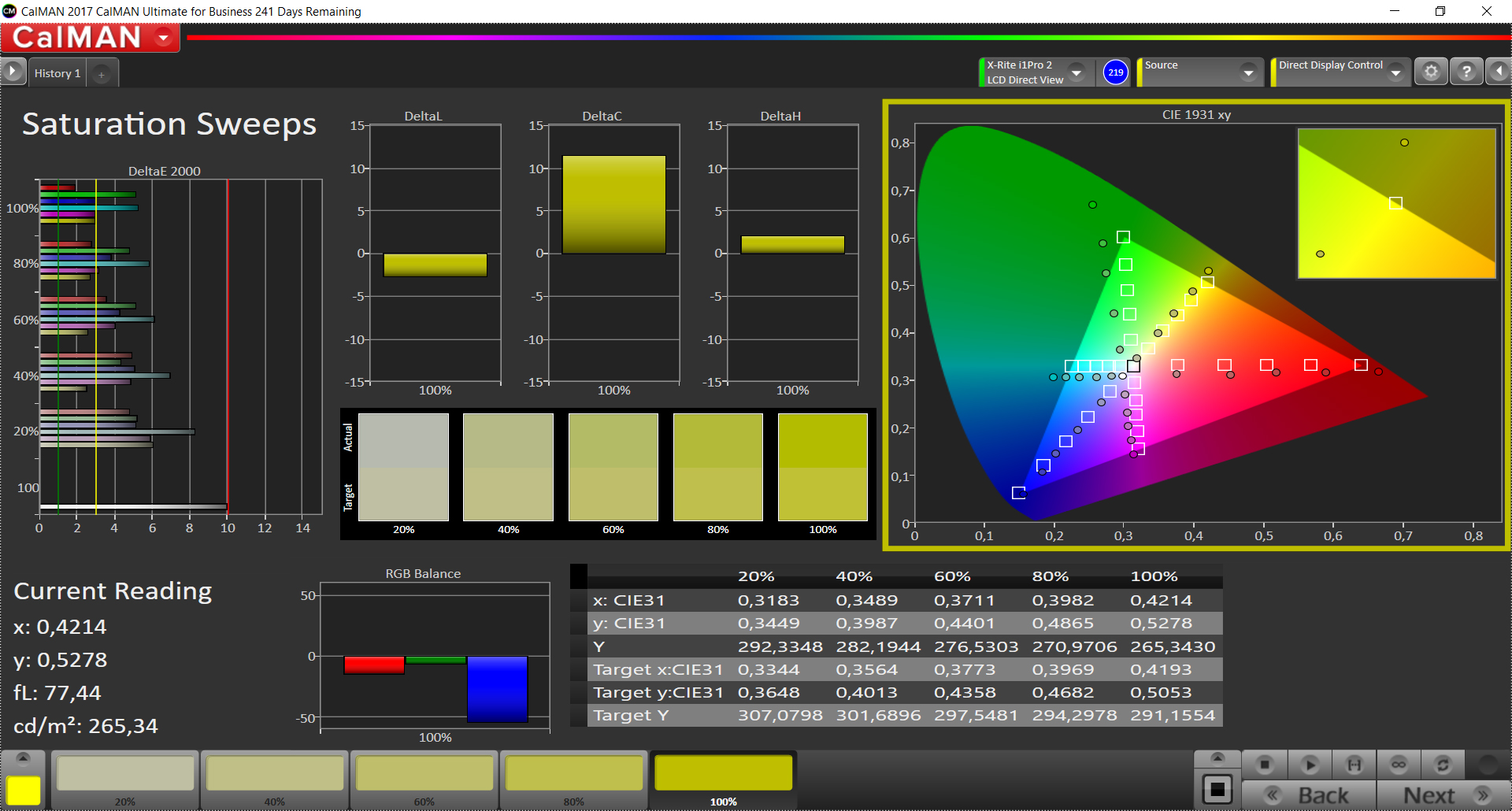
Task: Expand the left side panel arrow
Action: (13, 72)
